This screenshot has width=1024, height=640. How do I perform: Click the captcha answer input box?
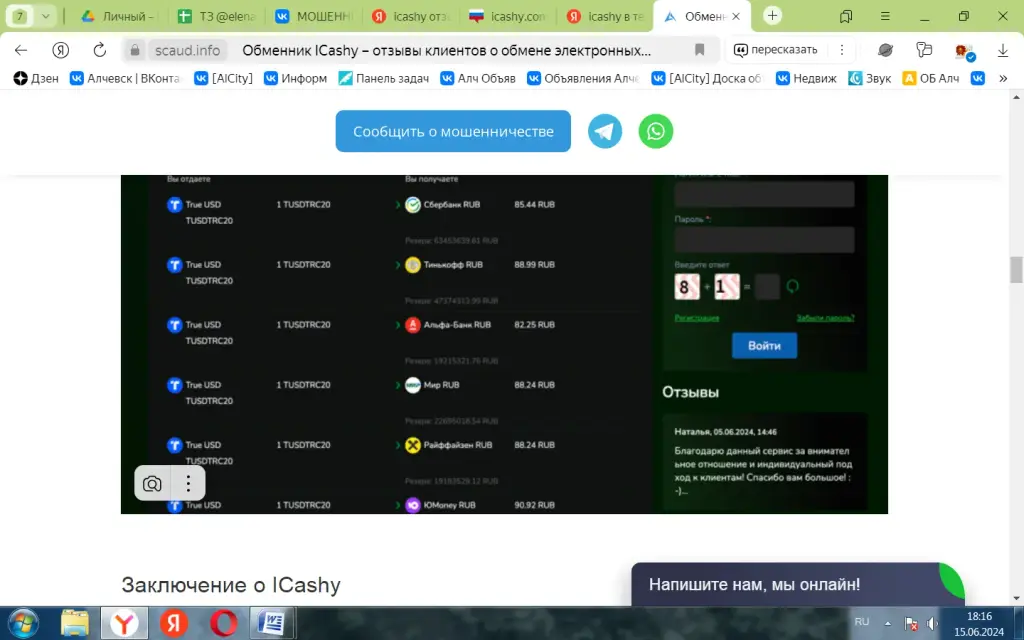767,286
